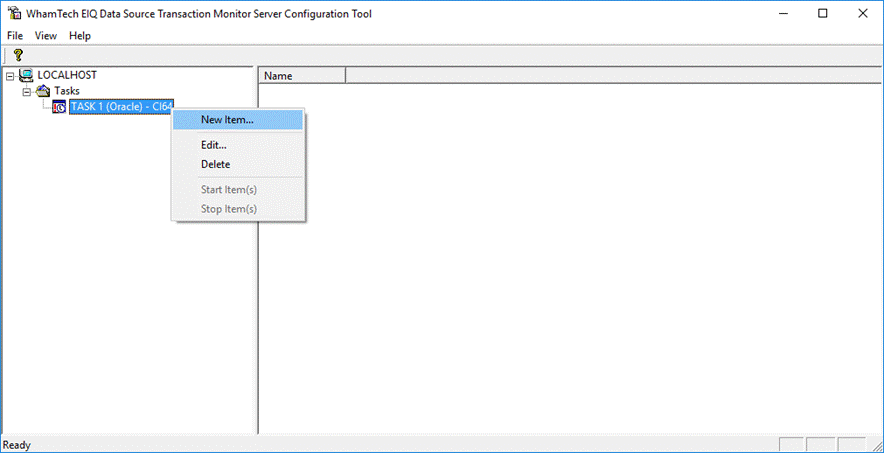Image resolution: width=884 pixels, height=453 pixels.
Task: Close the configuration tool window
Action: click(863, 14)
